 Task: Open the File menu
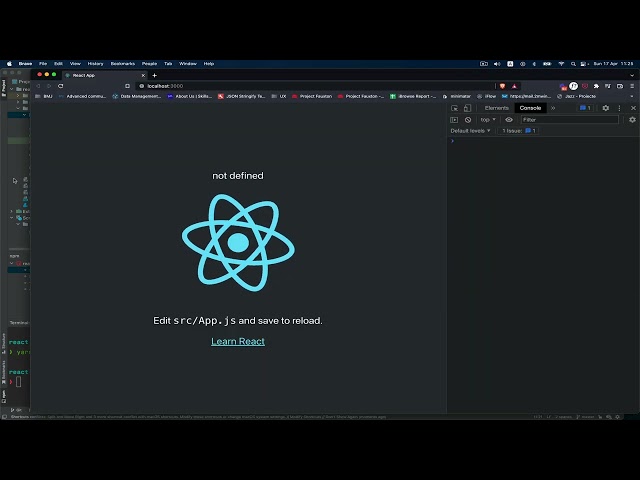coord(43,64)
